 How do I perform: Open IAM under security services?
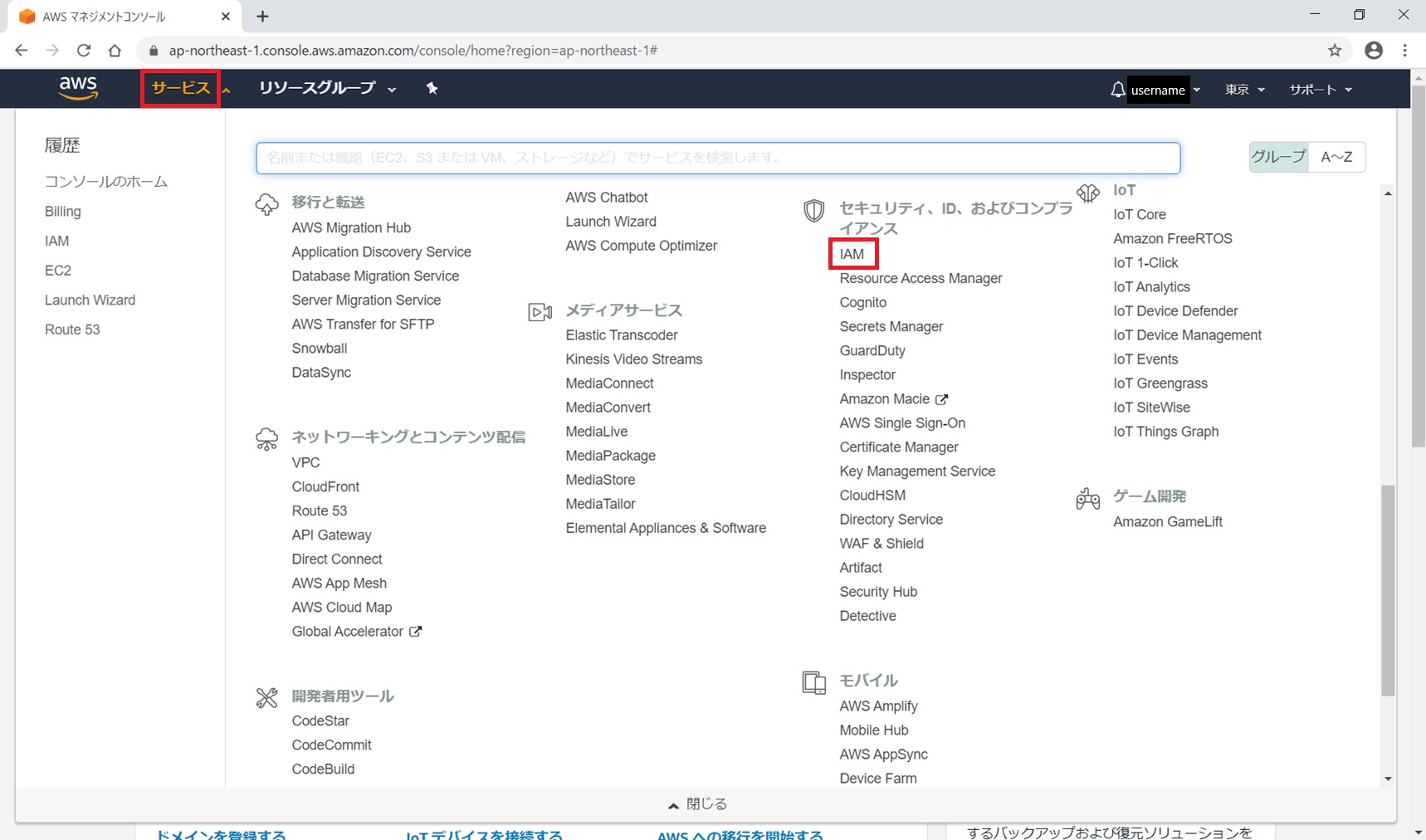point(852,254)
